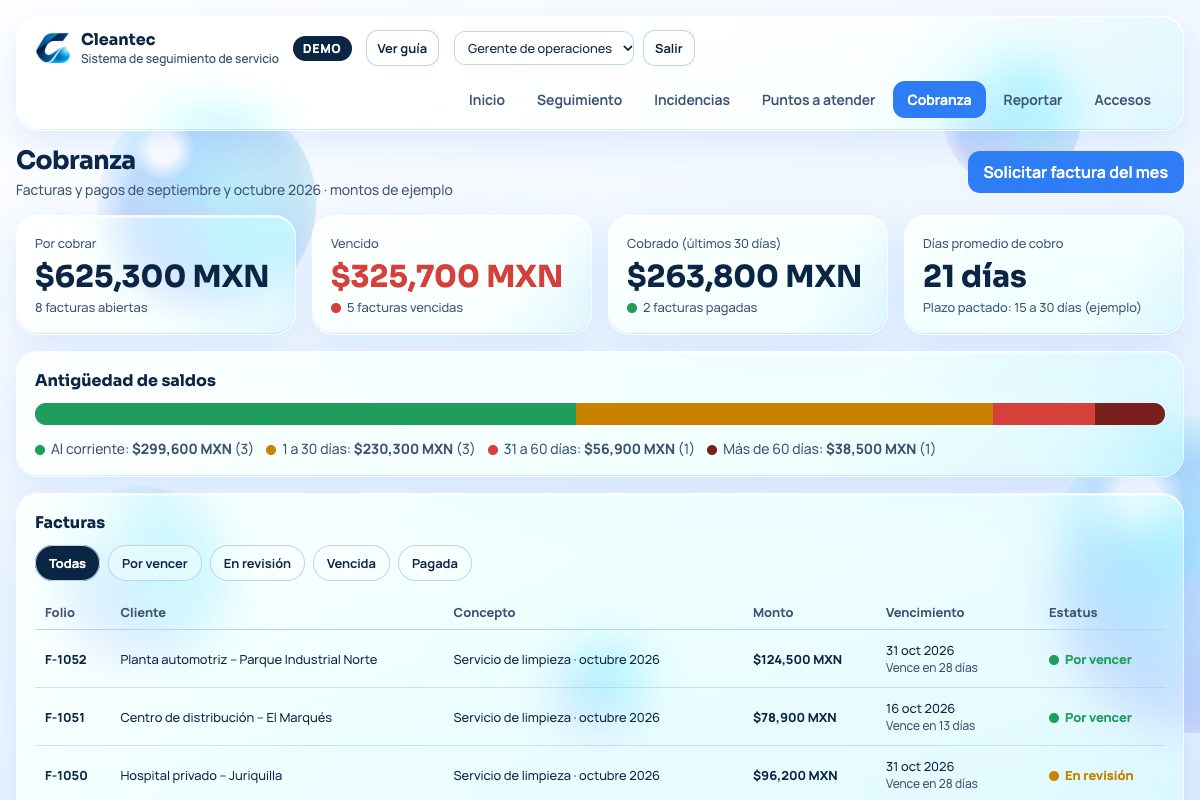The image size is (1200, 800).
Task: Click the 1 a 30 días legend entry
Action: [x=370, y=449]
